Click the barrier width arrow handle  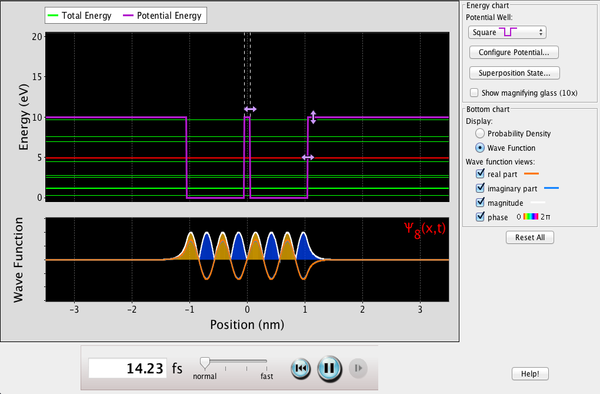click(250, 109)
